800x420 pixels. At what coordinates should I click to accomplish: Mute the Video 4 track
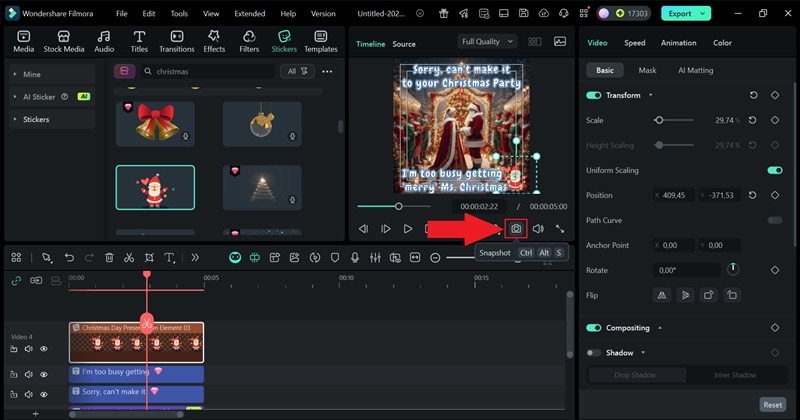(x=29, y=349)
